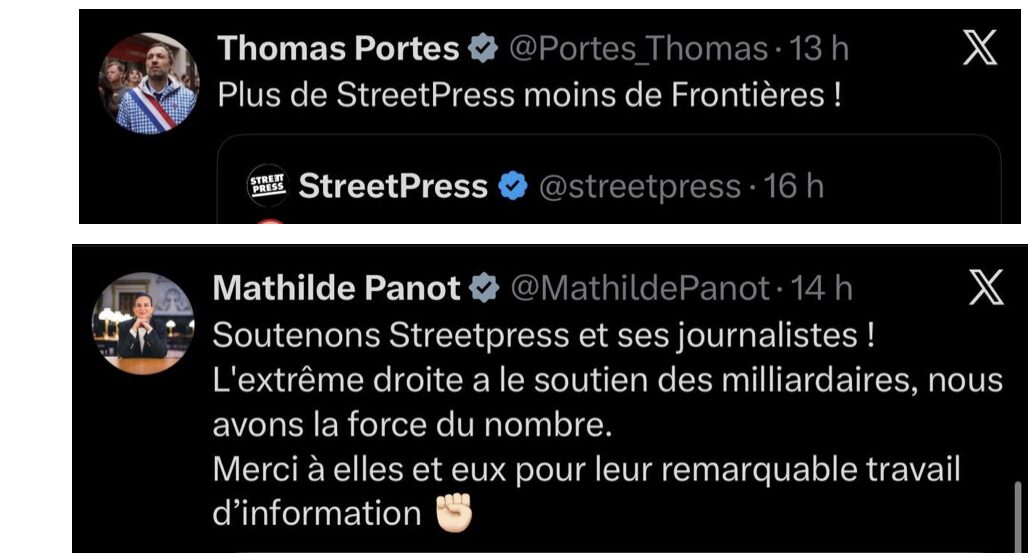Click the 13 h timestamp
Image resolution: width=1036 pixels, height=556 pixels.
coord(820,48)
